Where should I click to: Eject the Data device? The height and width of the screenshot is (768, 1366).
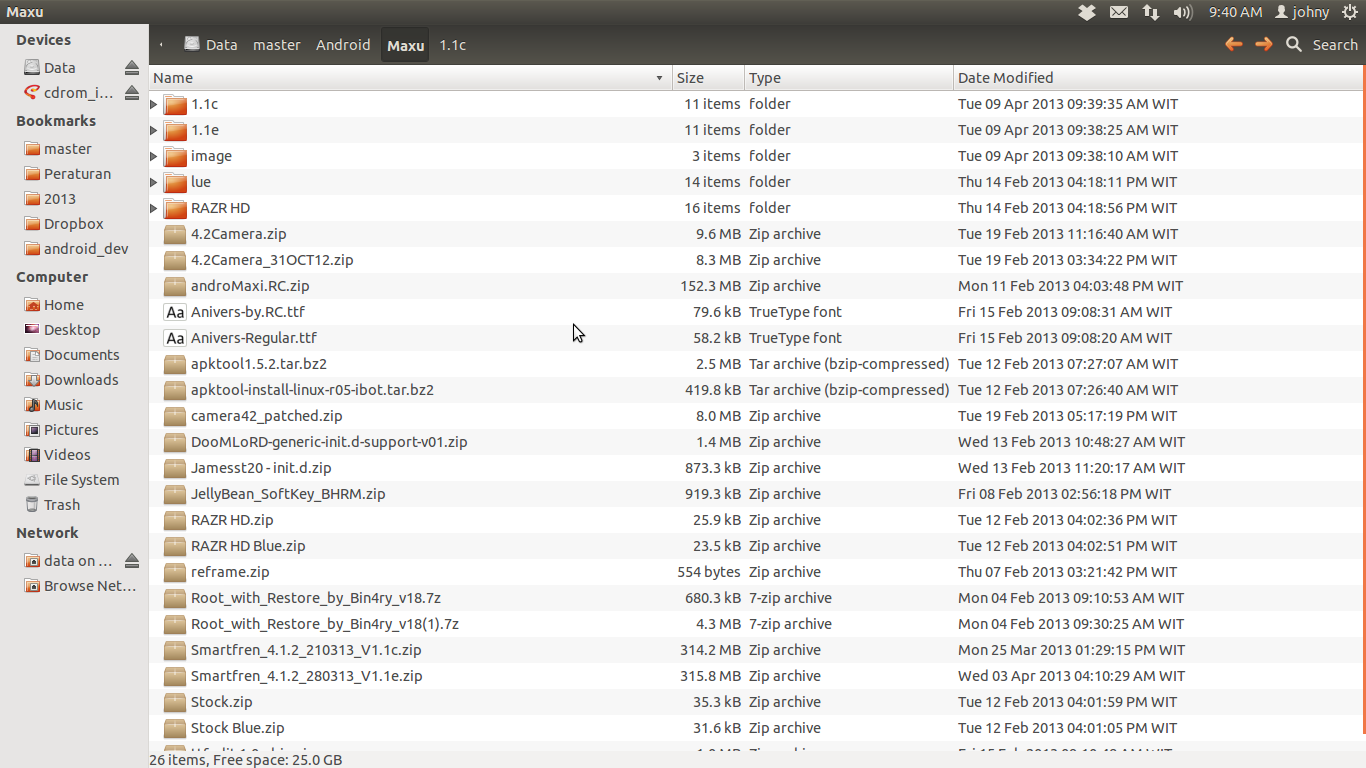click(x=132, y=68)
